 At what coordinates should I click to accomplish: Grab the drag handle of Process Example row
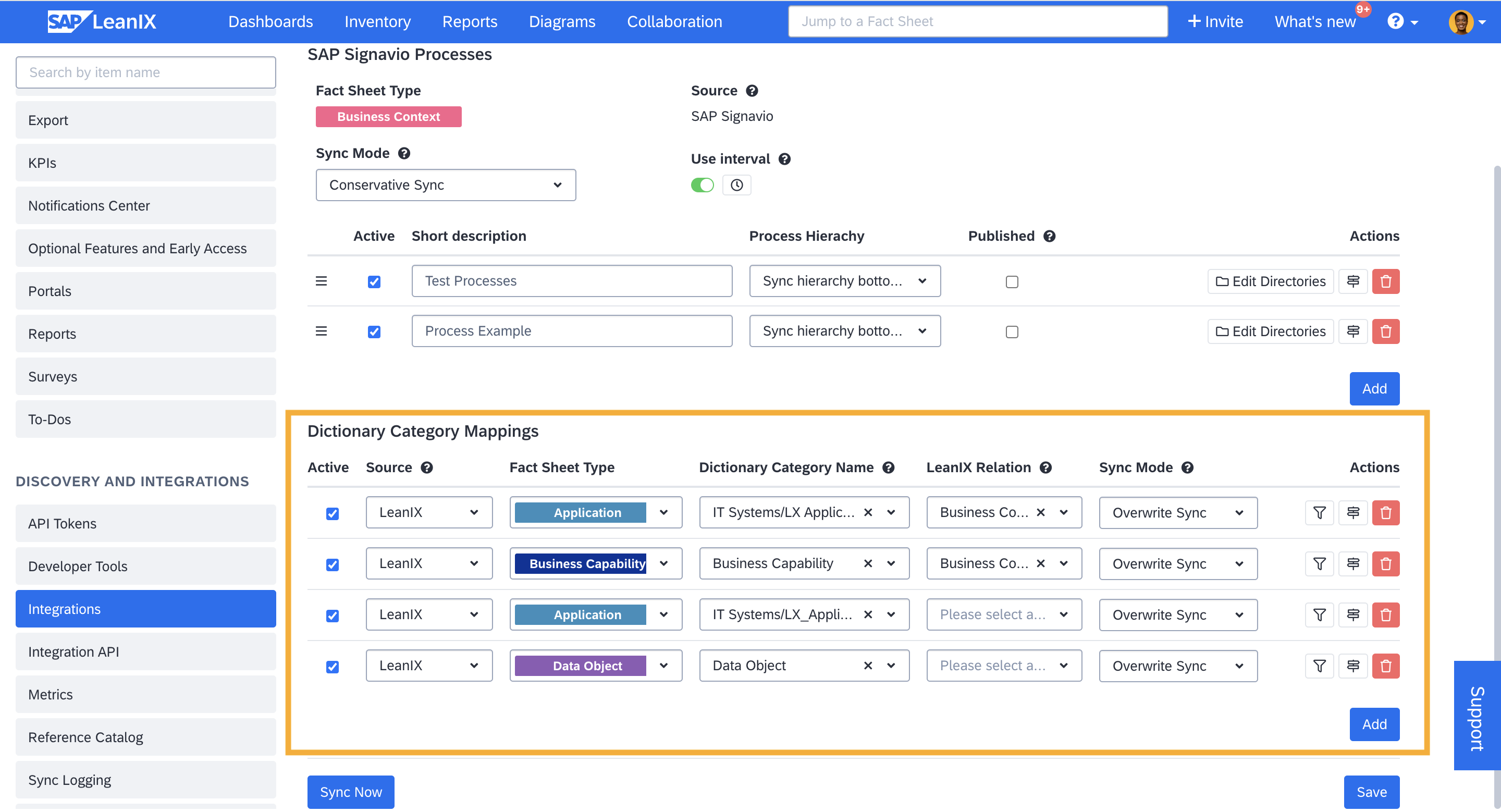[x=321, y=331]
